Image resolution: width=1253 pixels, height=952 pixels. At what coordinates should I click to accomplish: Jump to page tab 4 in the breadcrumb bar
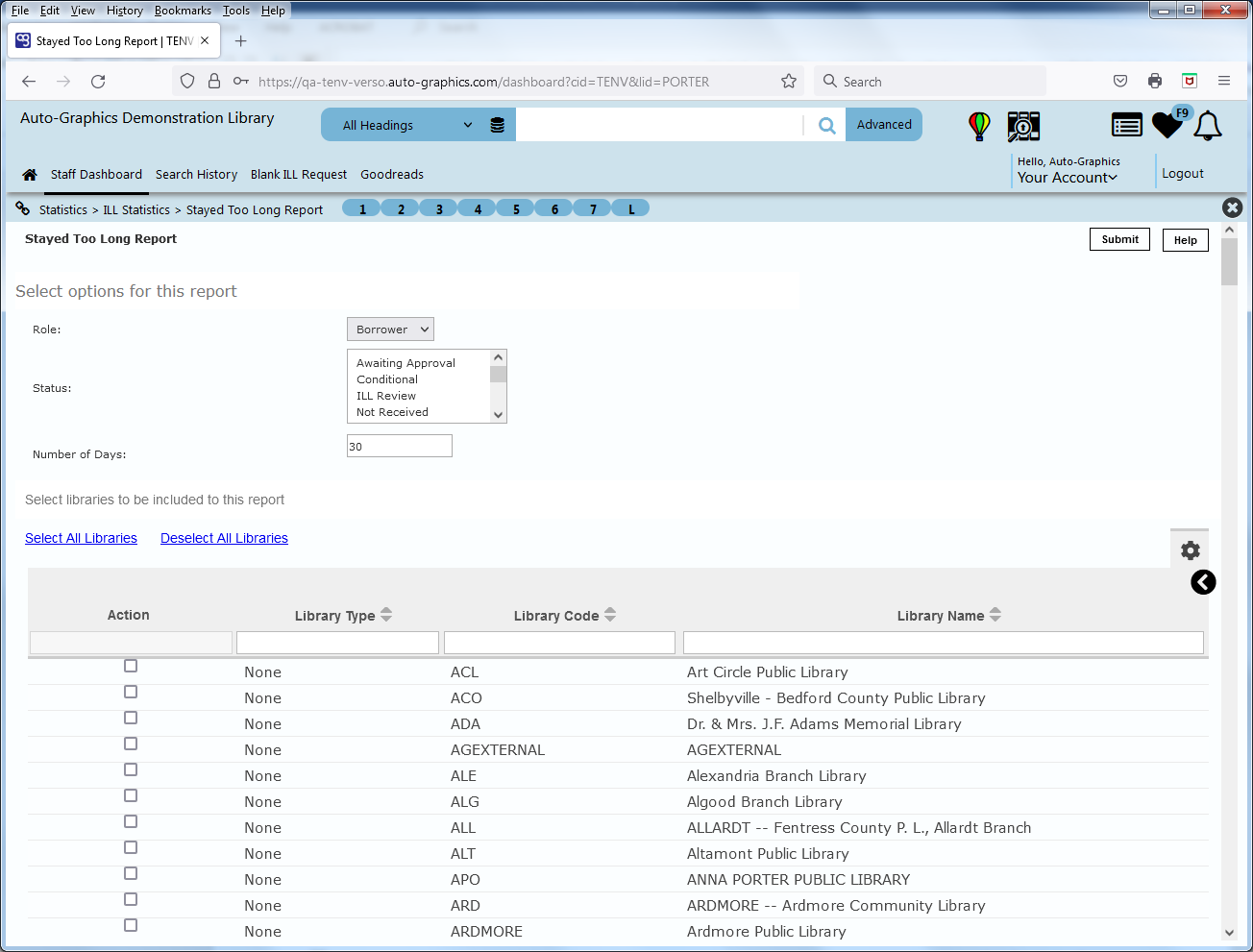tap(478, 208)
